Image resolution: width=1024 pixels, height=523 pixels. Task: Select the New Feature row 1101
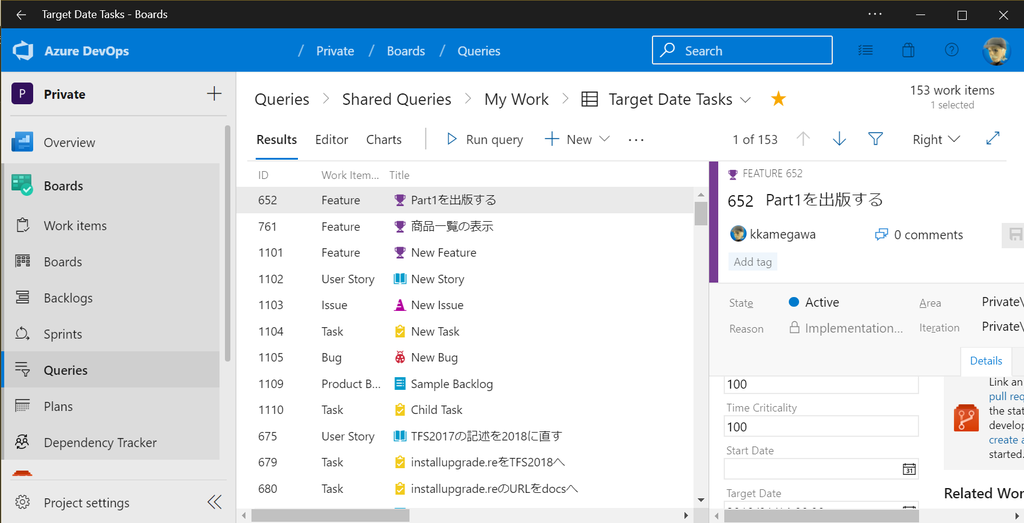pyautogui.click(x=464, y=253)
